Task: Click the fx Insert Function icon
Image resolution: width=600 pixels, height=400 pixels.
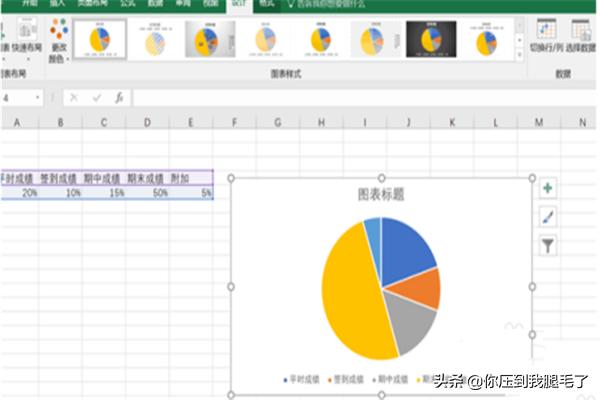Action: (x=119, y=98)
